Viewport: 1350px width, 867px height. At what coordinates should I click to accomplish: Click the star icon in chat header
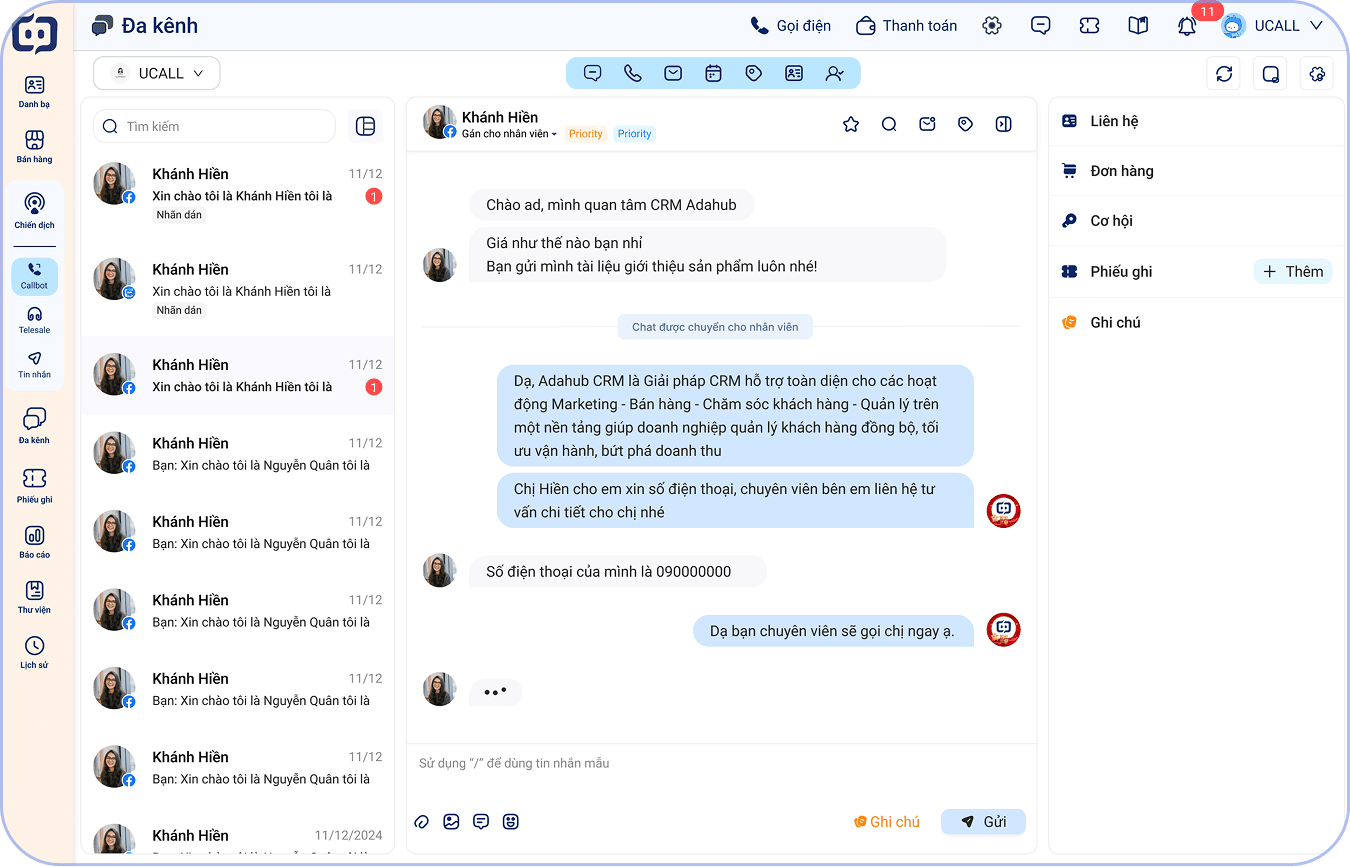click(x=851, y=124)
